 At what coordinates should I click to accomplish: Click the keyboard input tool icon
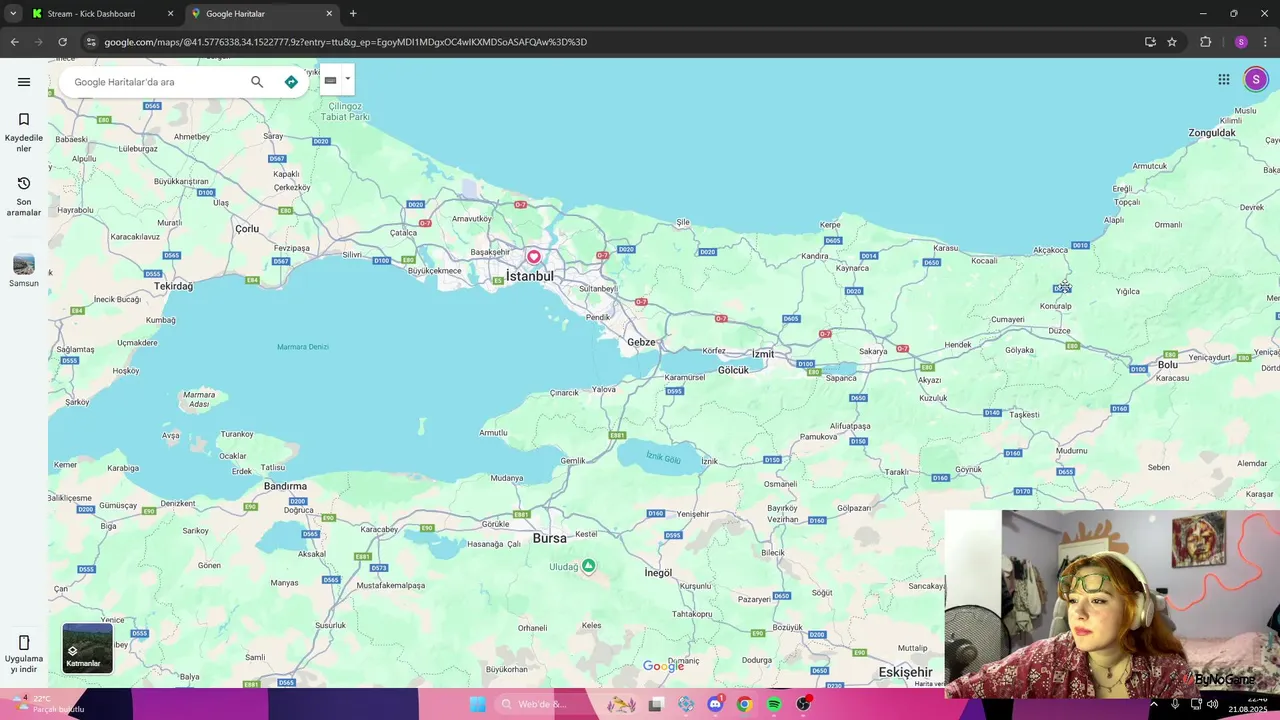[x=330, y=80]
